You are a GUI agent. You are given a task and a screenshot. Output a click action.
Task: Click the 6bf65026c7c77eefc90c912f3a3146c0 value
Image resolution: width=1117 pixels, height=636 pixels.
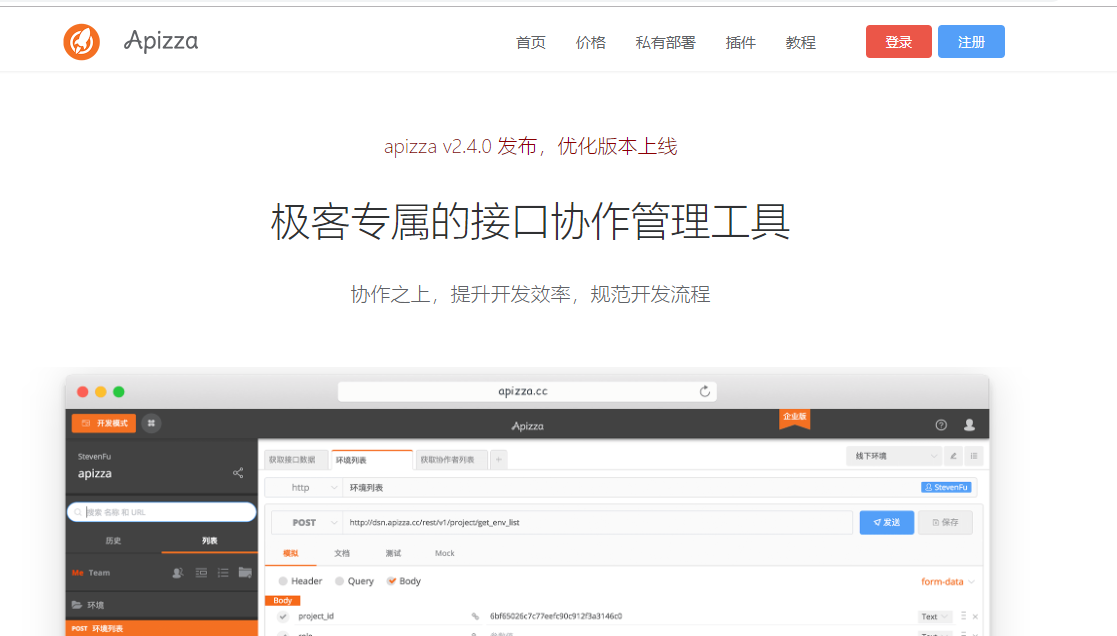click(556, 617)
